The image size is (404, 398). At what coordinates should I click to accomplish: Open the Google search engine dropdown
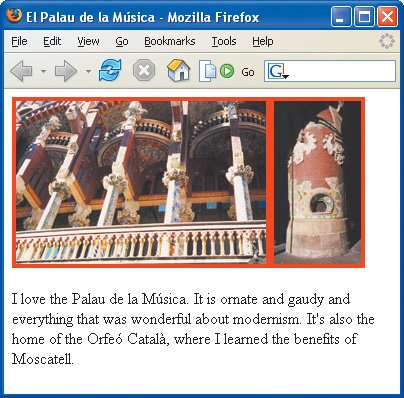(278, 71)
